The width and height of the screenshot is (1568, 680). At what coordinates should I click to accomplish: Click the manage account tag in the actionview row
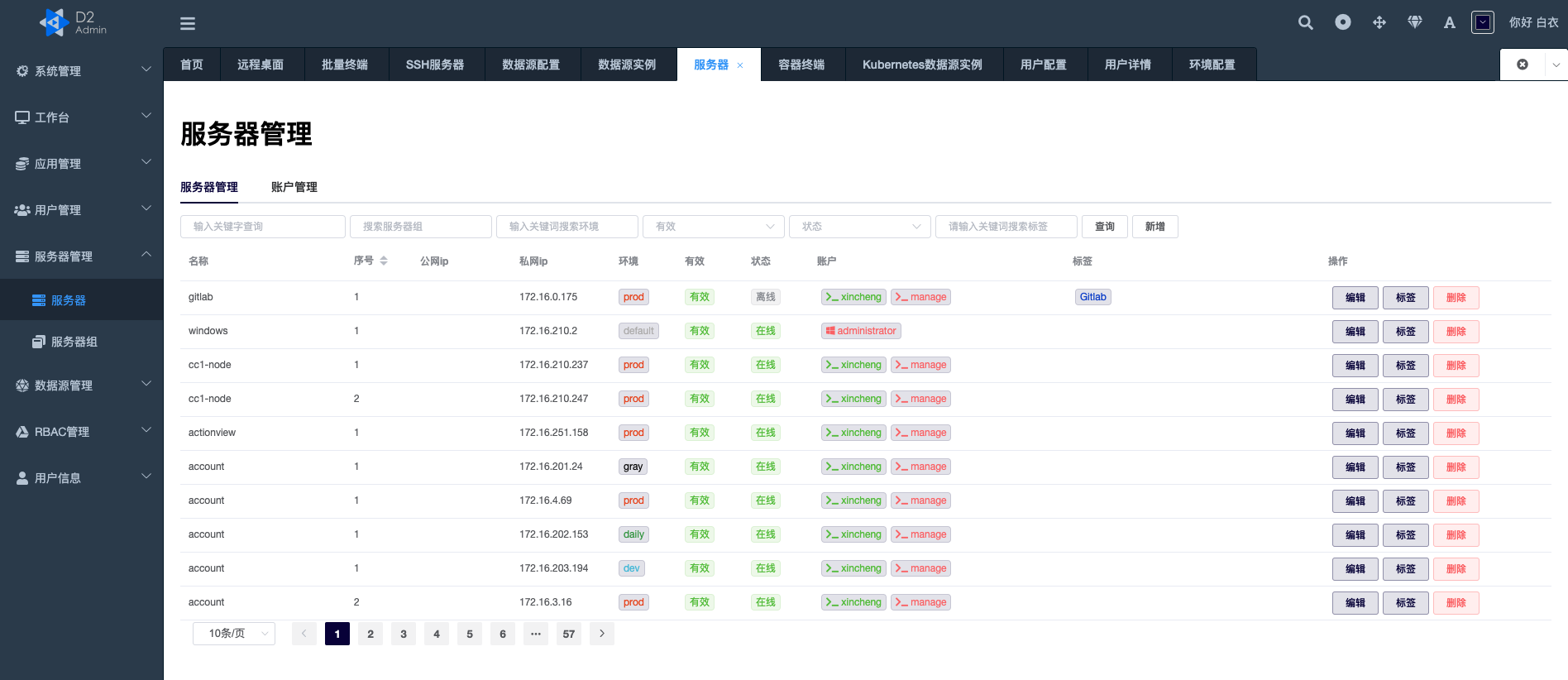(x=920, y=433)
